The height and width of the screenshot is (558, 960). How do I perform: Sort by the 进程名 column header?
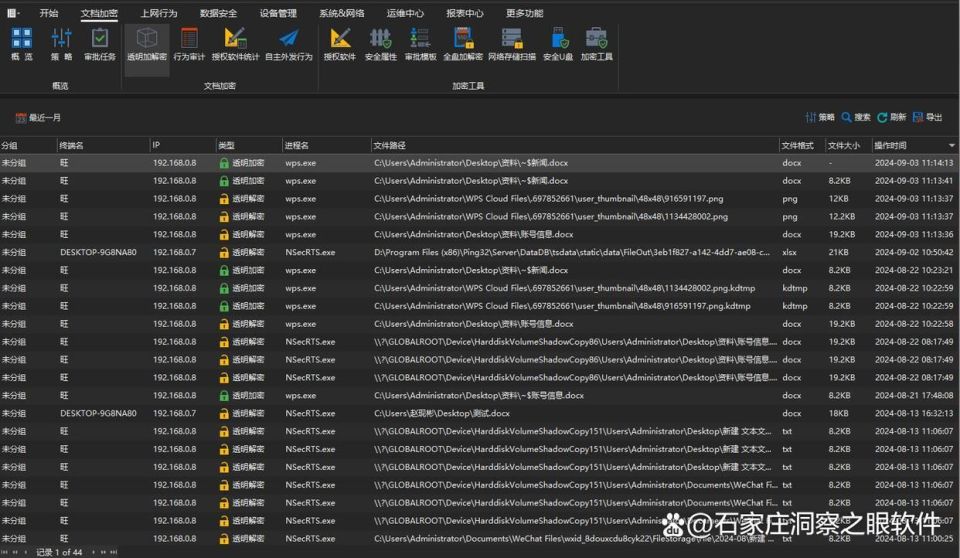(326, 145)
